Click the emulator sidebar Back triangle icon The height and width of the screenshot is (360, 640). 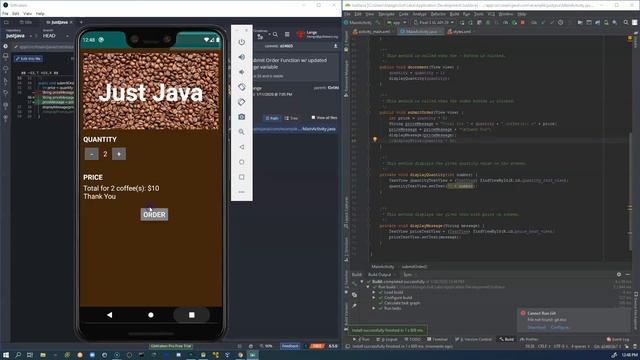pyautogui.click(x=242, y=147)
